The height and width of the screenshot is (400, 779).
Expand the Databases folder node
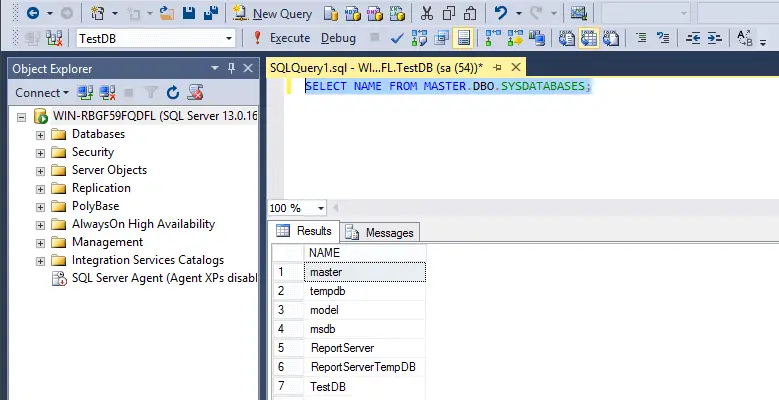tap(40, 135)
